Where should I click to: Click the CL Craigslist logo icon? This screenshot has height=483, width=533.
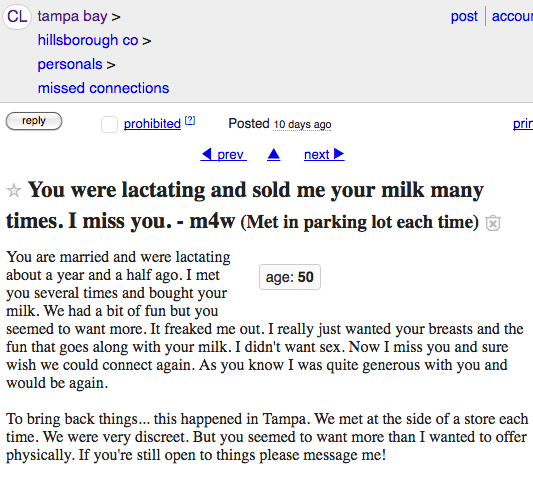17,17
